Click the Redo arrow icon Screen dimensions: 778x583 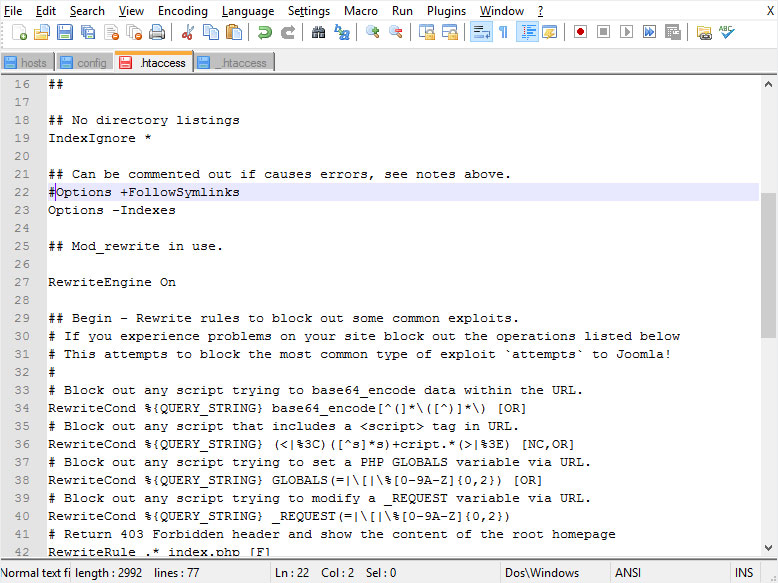tap(287, 32)
